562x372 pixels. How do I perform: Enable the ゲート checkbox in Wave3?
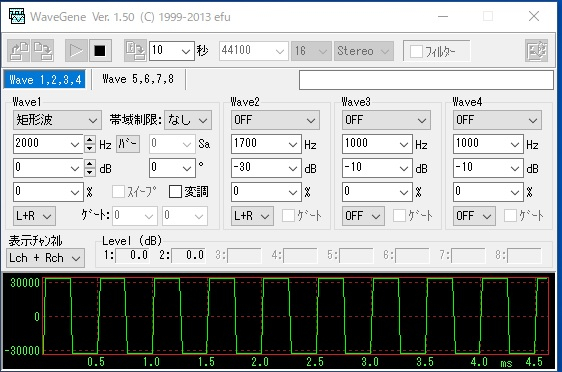pyautogui.click(x=399, y=216)
